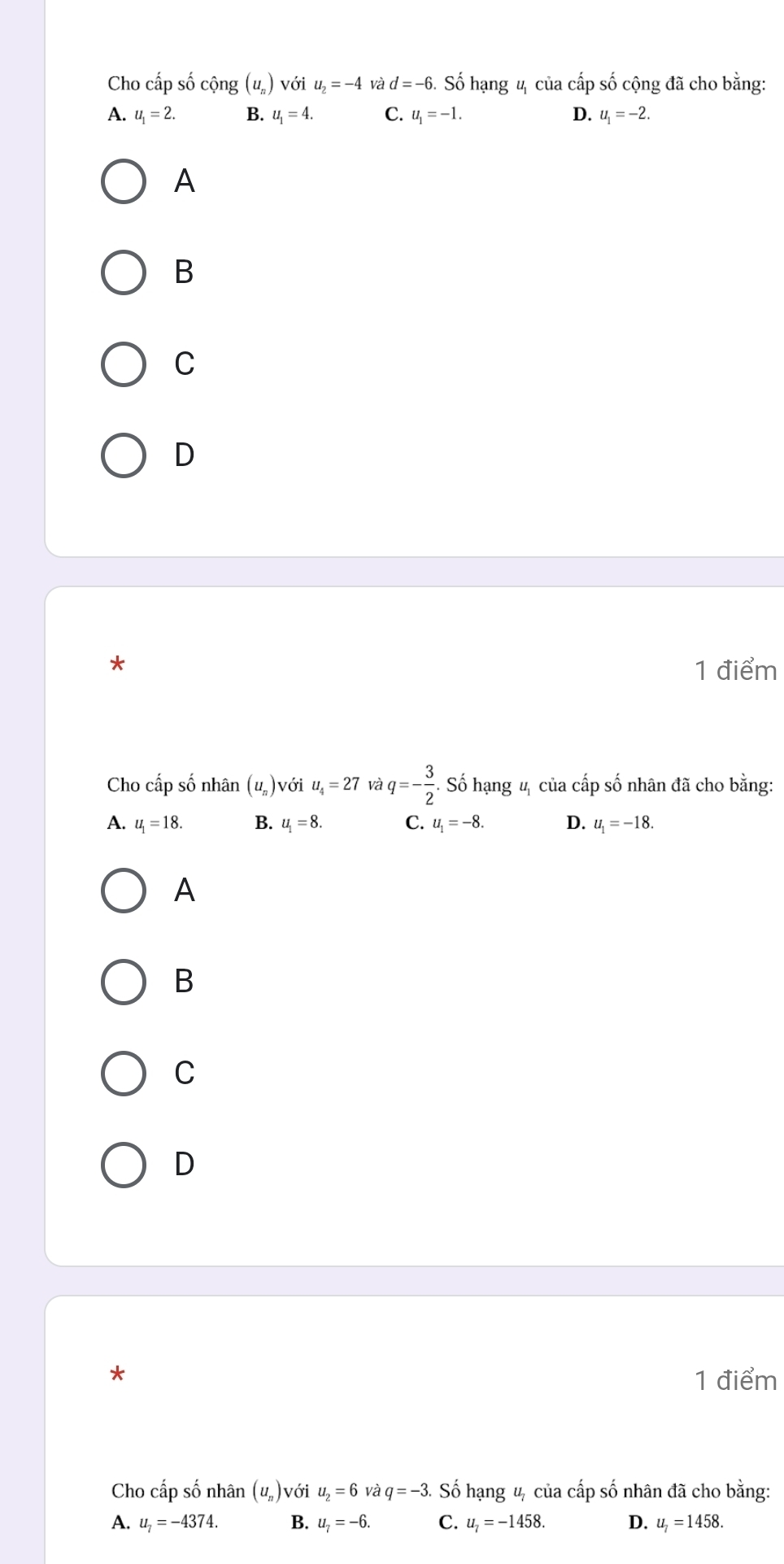This screenshot has width=784, height=1564.
Task: Click the 1 điểm label above u₇ question
Action: (x=736, y=1380)
